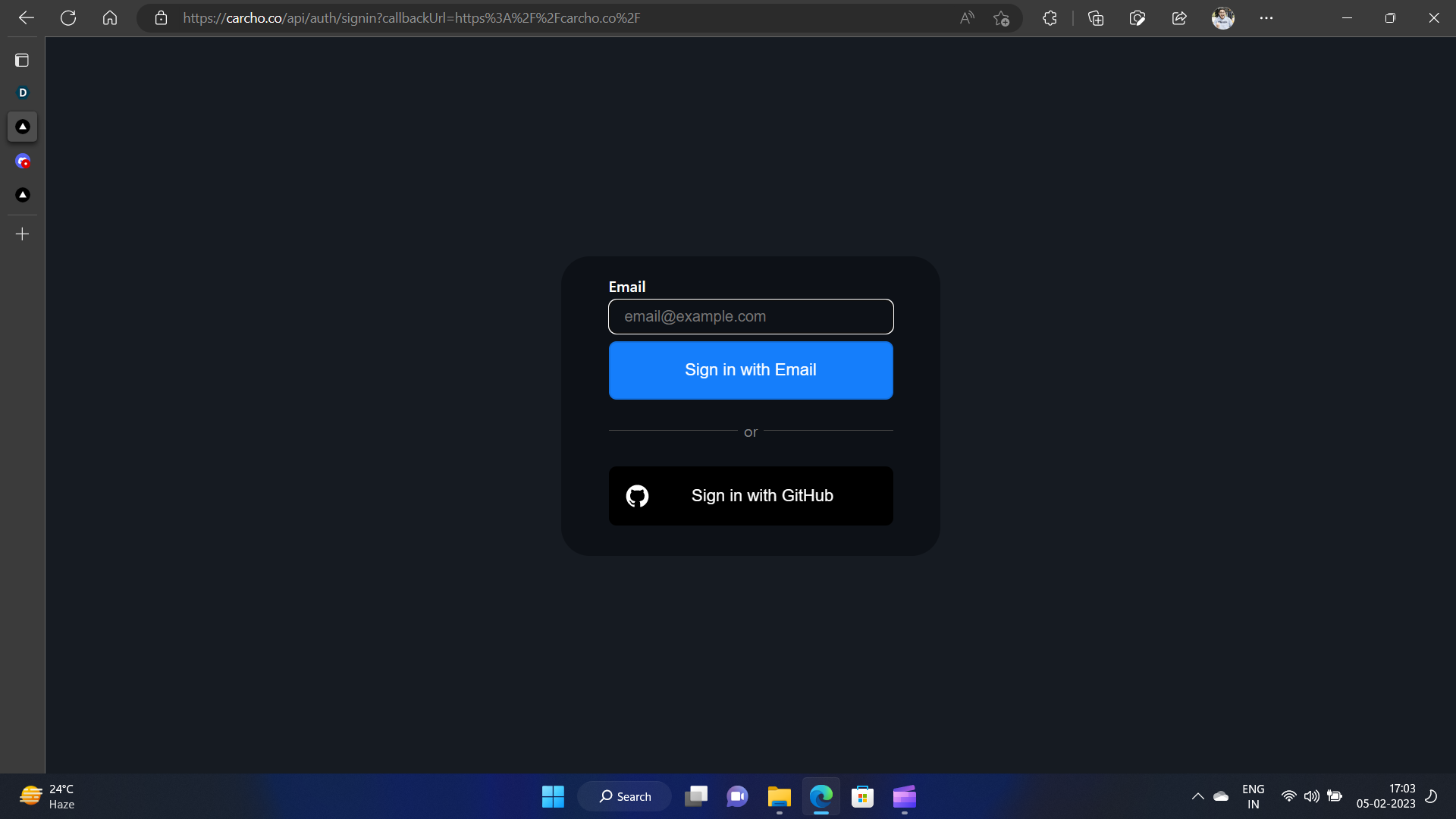Open Read Aloud icon in address bar
Screen dimensions: 1456x819
967,18
